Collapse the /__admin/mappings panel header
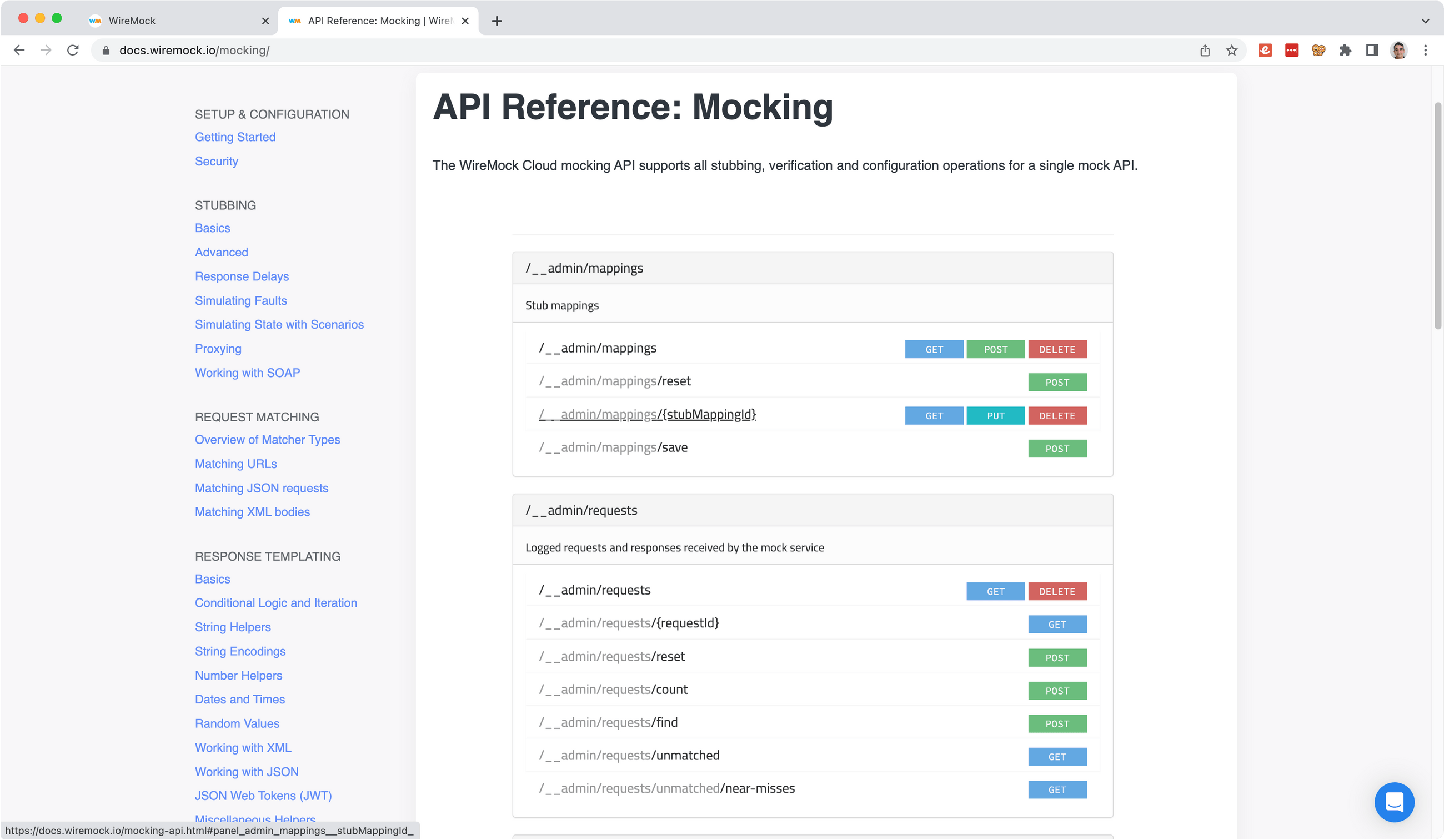 (813, 268)
